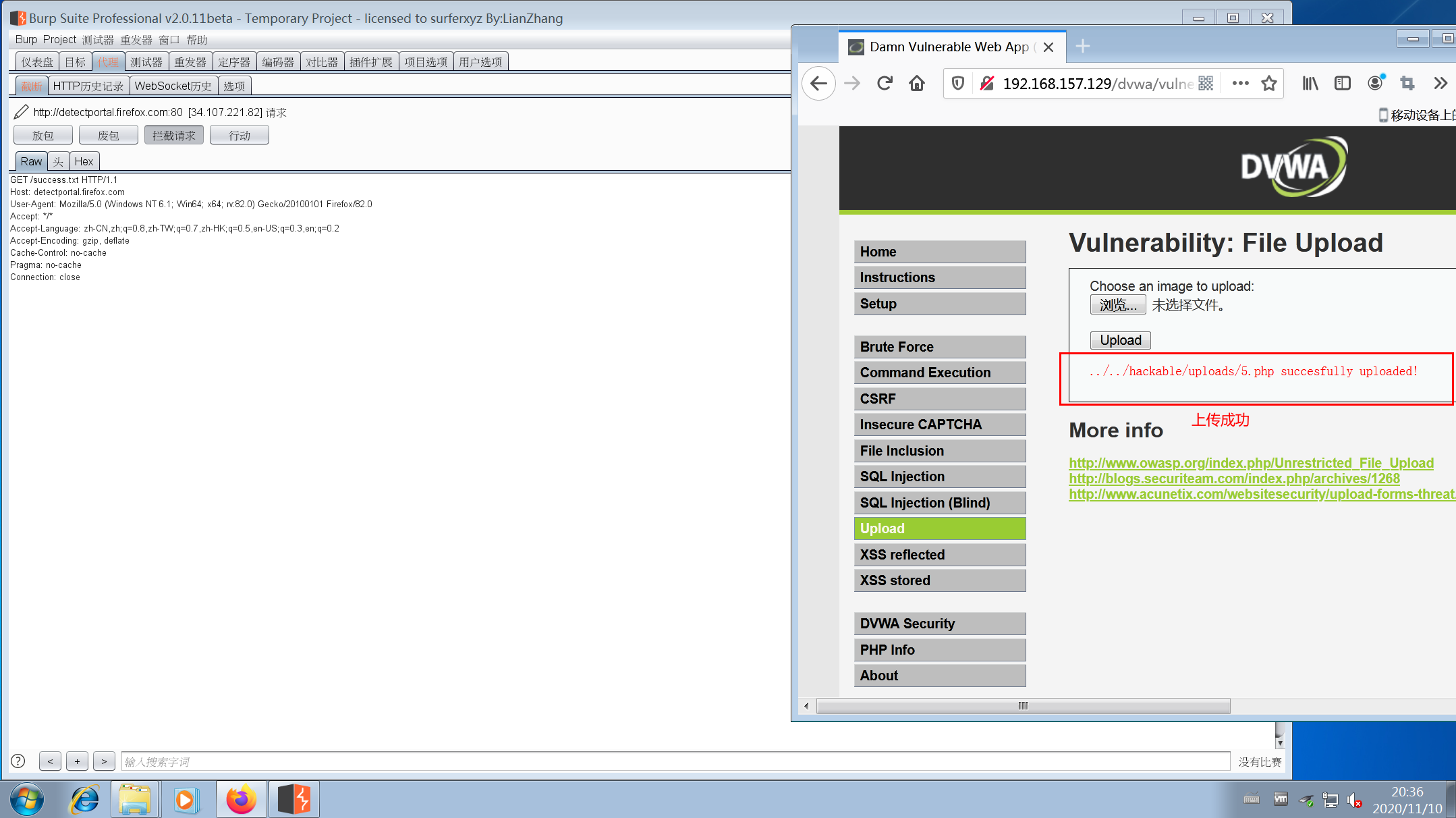Click the Burp search term input field
The height and width of the screenshot is (818, 1456).
[675, 761]
